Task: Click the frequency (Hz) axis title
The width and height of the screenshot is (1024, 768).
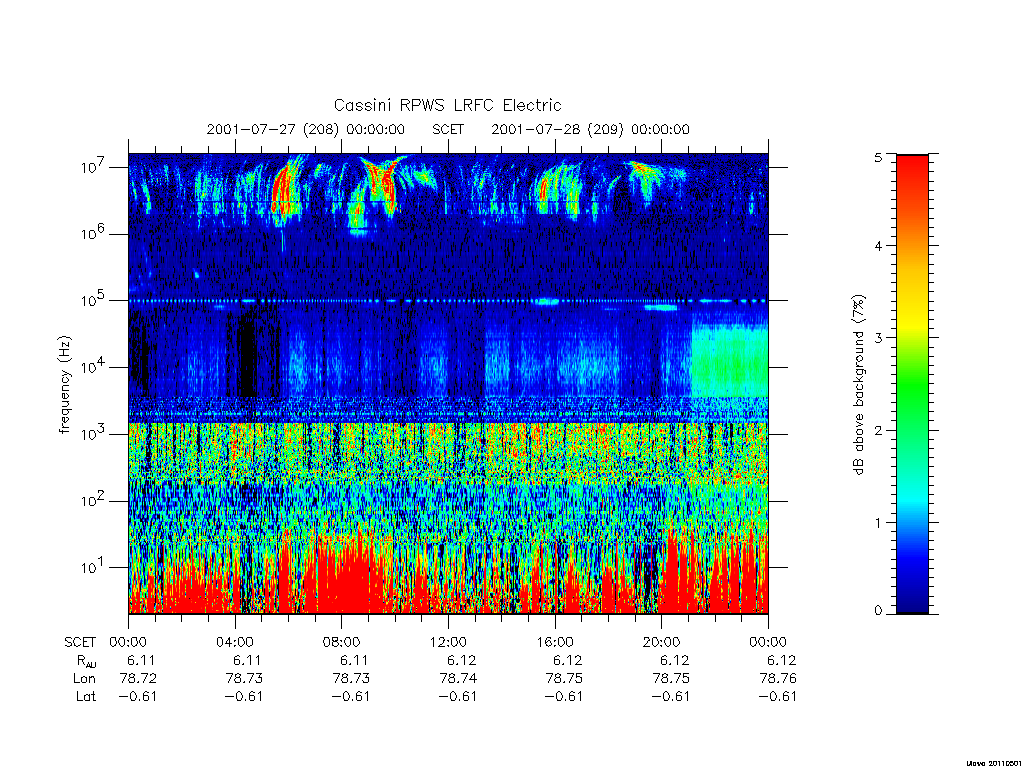Action: point(64,385)
